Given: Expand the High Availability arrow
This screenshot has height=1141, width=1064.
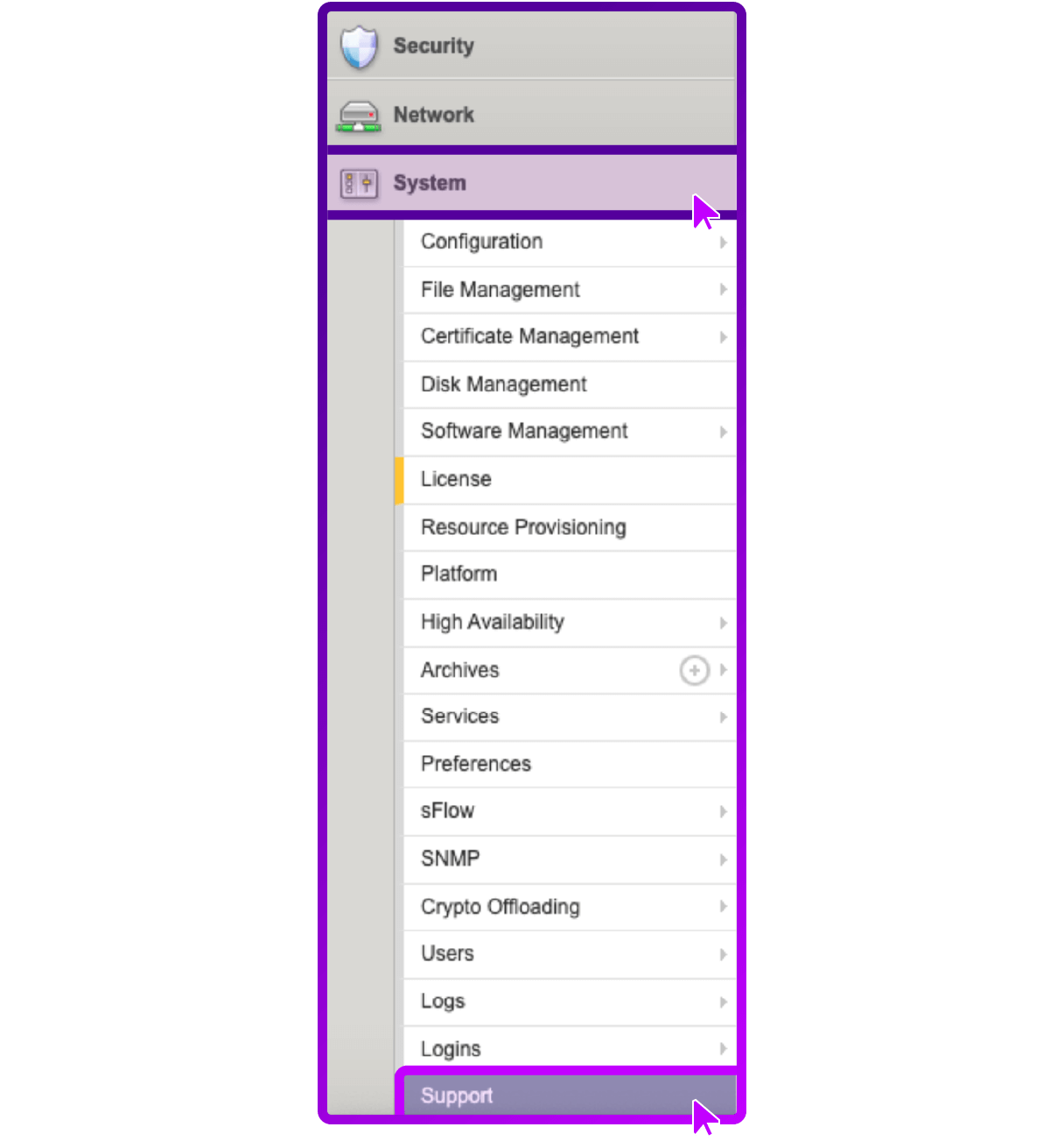Looking at the screenshot, I should click(724, 623).
